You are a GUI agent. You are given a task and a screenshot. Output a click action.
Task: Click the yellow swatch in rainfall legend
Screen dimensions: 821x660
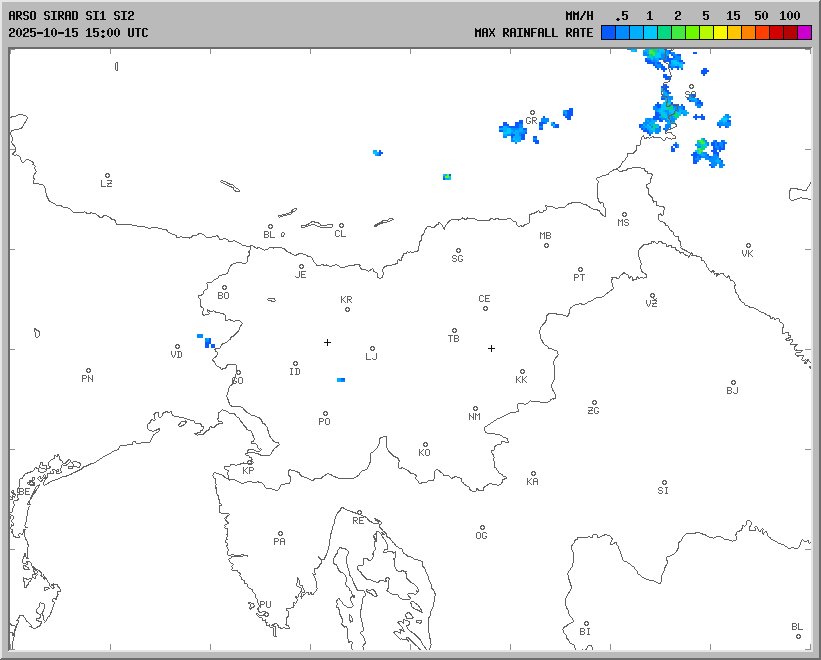pos(720,32)
